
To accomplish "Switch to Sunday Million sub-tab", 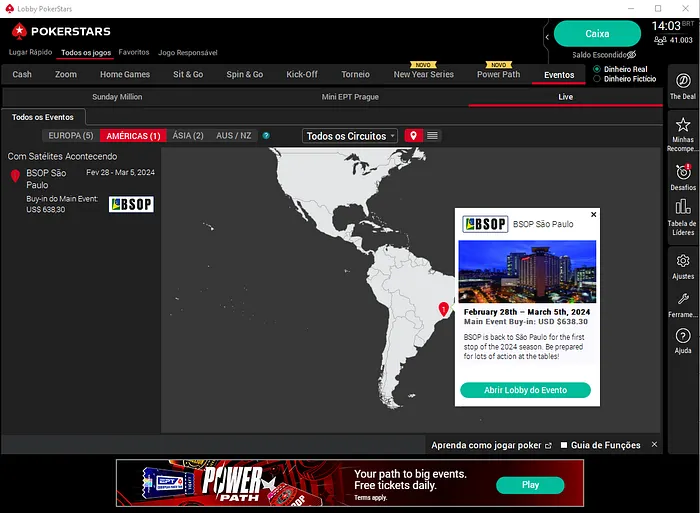I will coord(117,97).
